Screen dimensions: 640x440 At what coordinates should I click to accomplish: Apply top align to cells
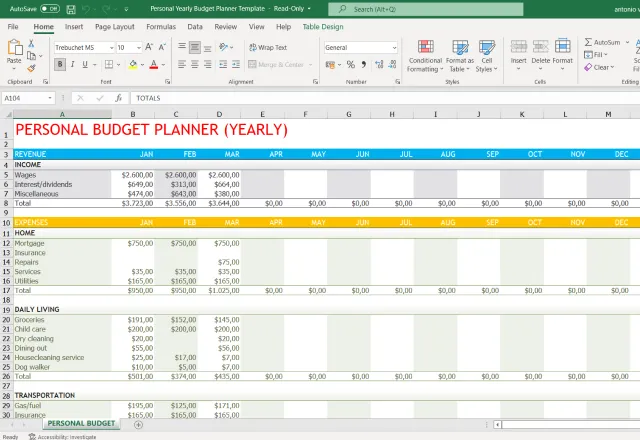pyautogui.click(x=182, y=47)
